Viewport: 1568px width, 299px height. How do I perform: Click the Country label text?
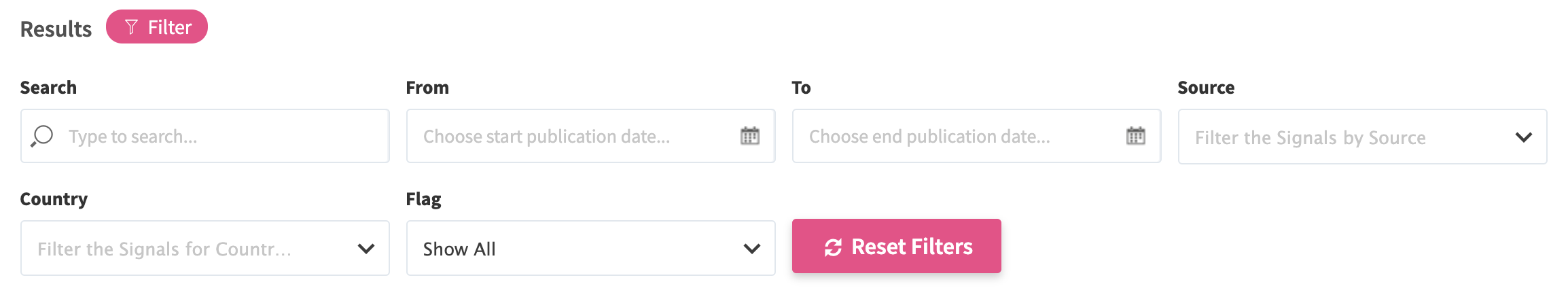(x=54, y=199)
